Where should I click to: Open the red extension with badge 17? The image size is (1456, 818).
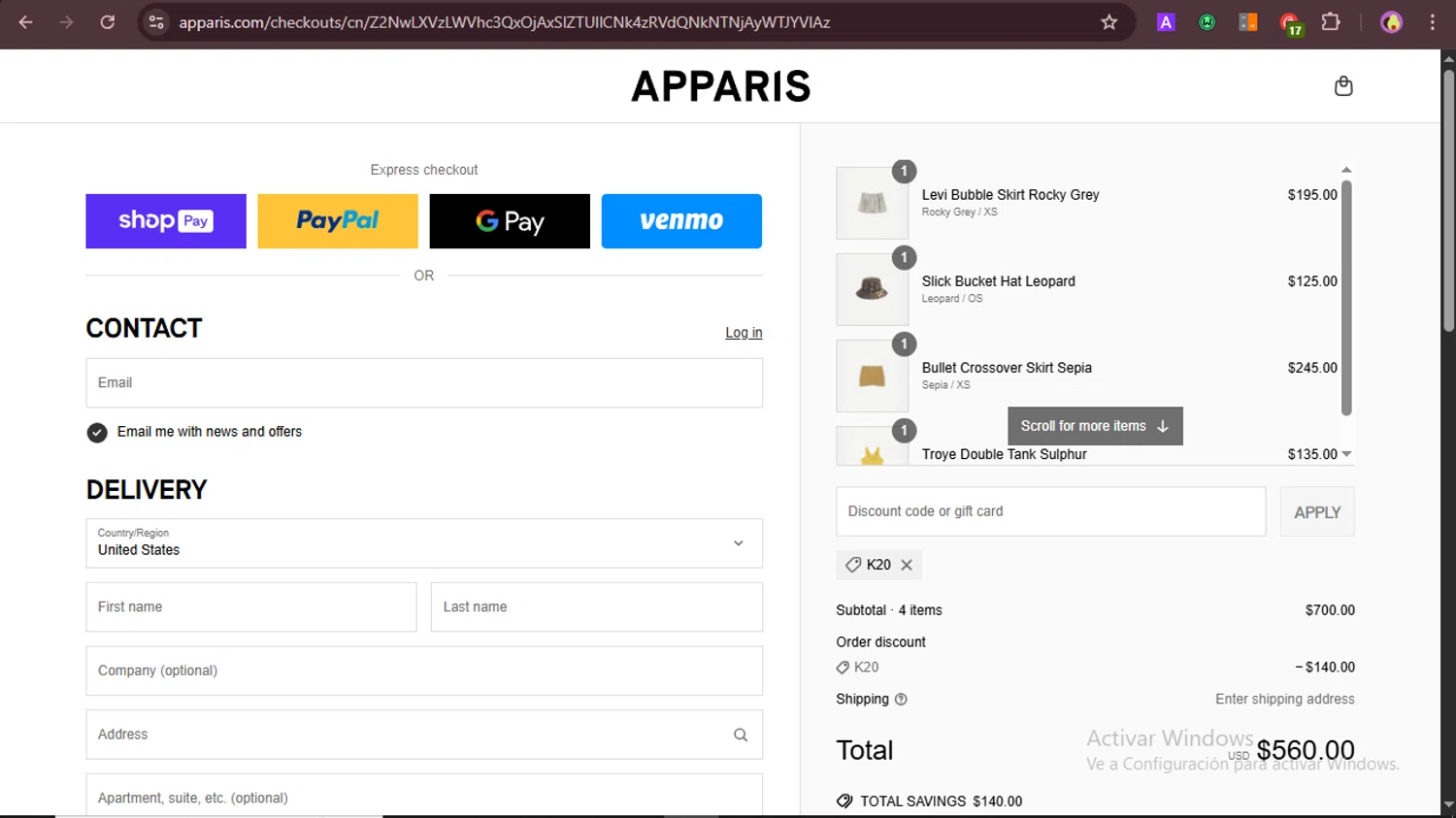1290,23
